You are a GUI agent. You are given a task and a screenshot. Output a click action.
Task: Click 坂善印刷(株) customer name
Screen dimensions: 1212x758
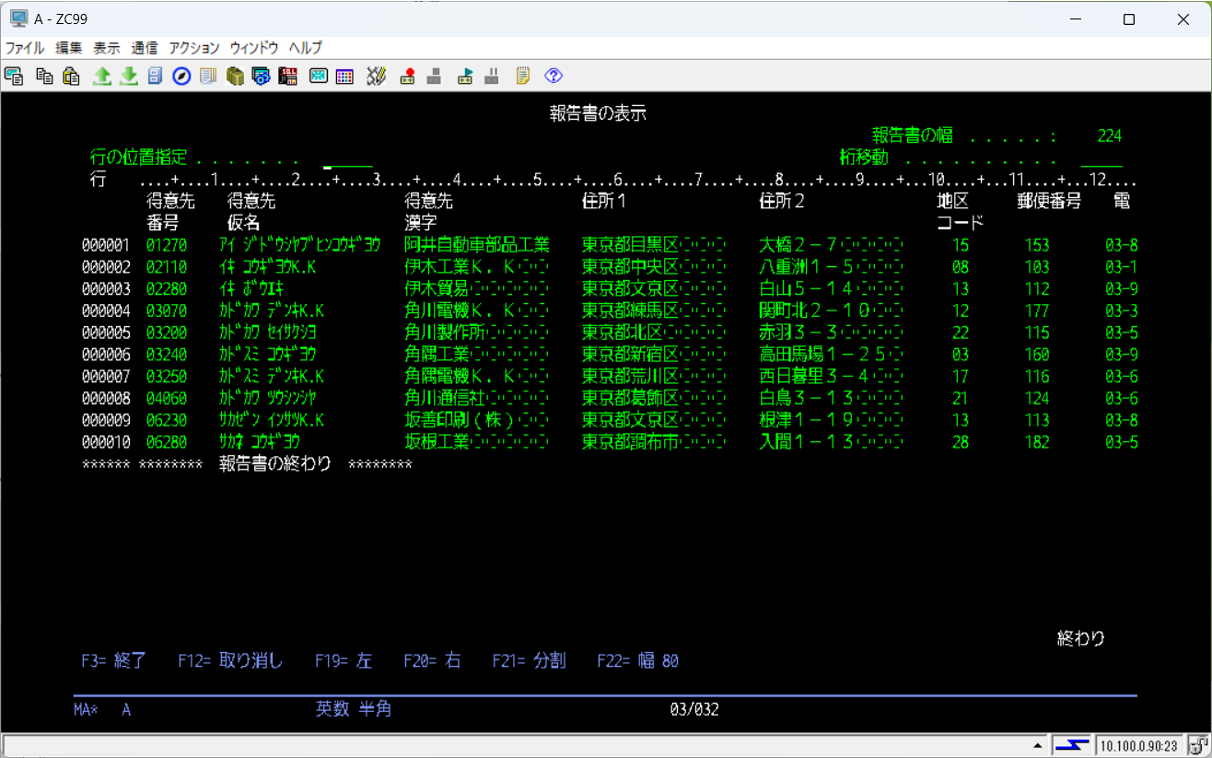pos(461,420)
